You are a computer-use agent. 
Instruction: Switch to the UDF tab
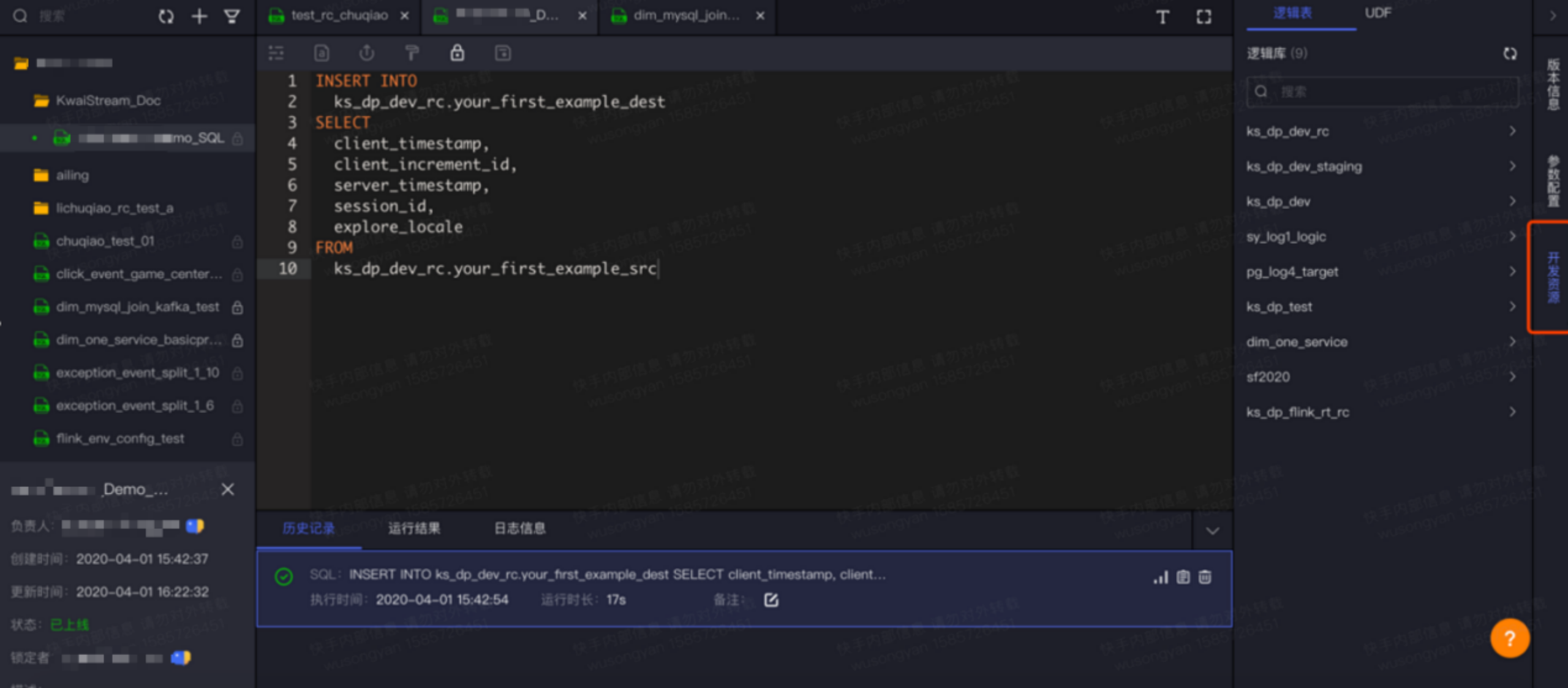click(x=1378, y=13)
